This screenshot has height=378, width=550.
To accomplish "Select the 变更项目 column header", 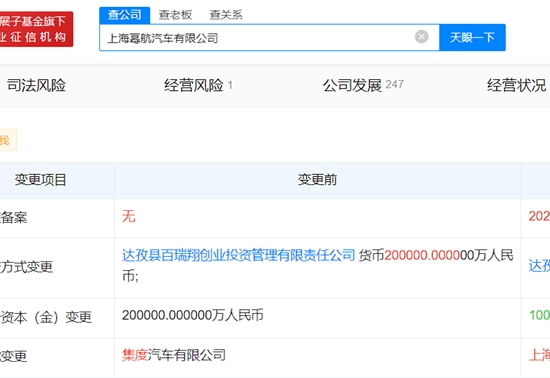I will pos(40,180).
